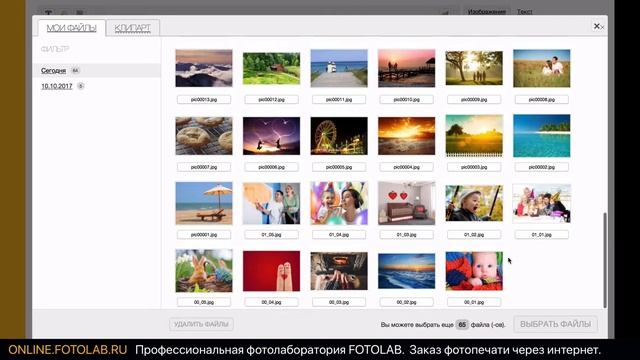Click the pic00005.jpg file name field
Image resolution: width=640 pixels, height=360 pixels.
tap(339, 167)
